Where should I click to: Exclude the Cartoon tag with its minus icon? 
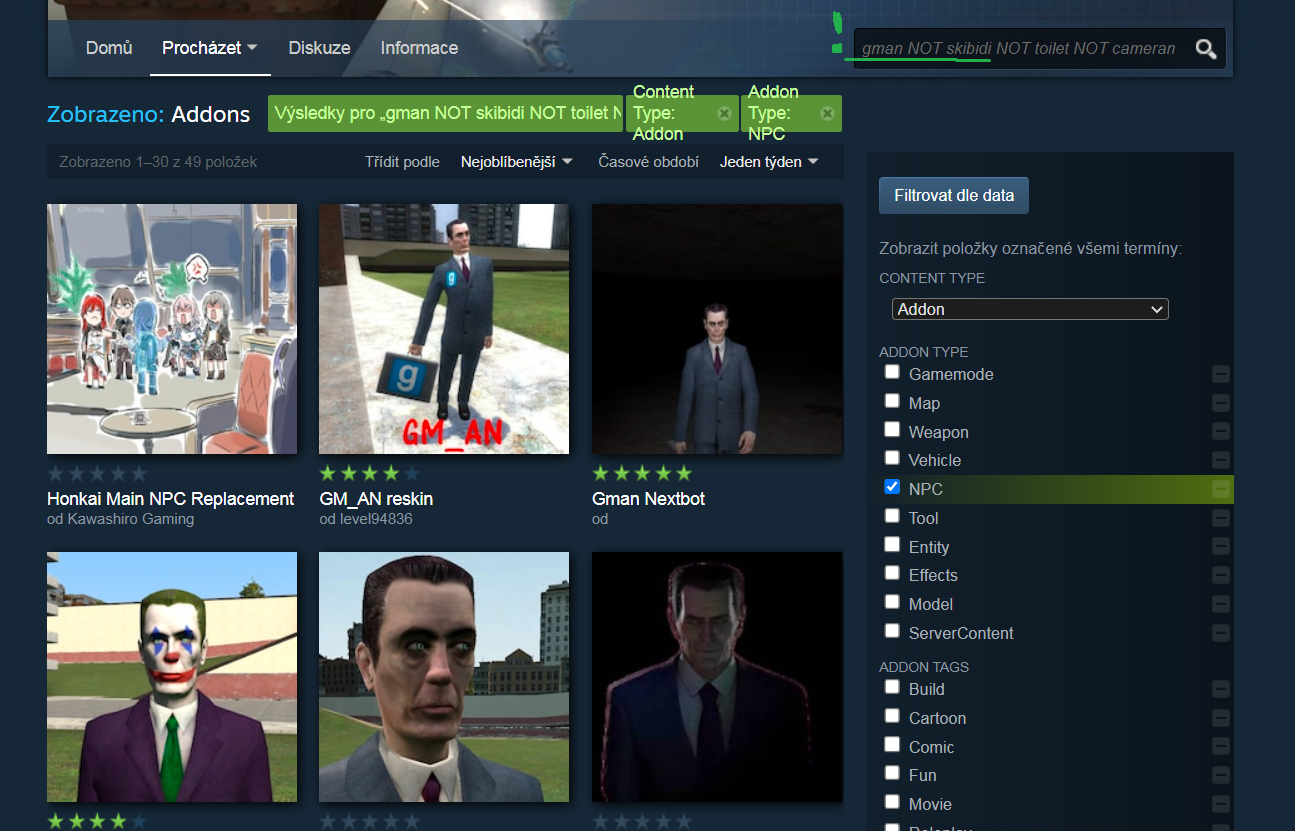click(1221, 718)
